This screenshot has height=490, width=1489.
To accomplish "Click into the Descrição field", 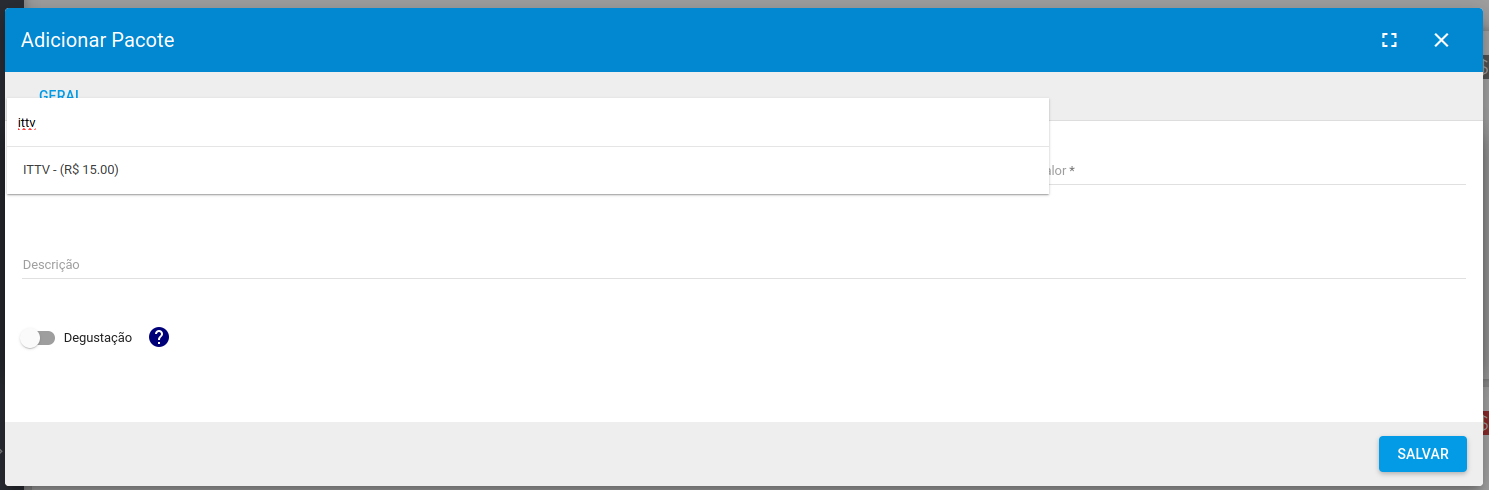I will (744, 264).
